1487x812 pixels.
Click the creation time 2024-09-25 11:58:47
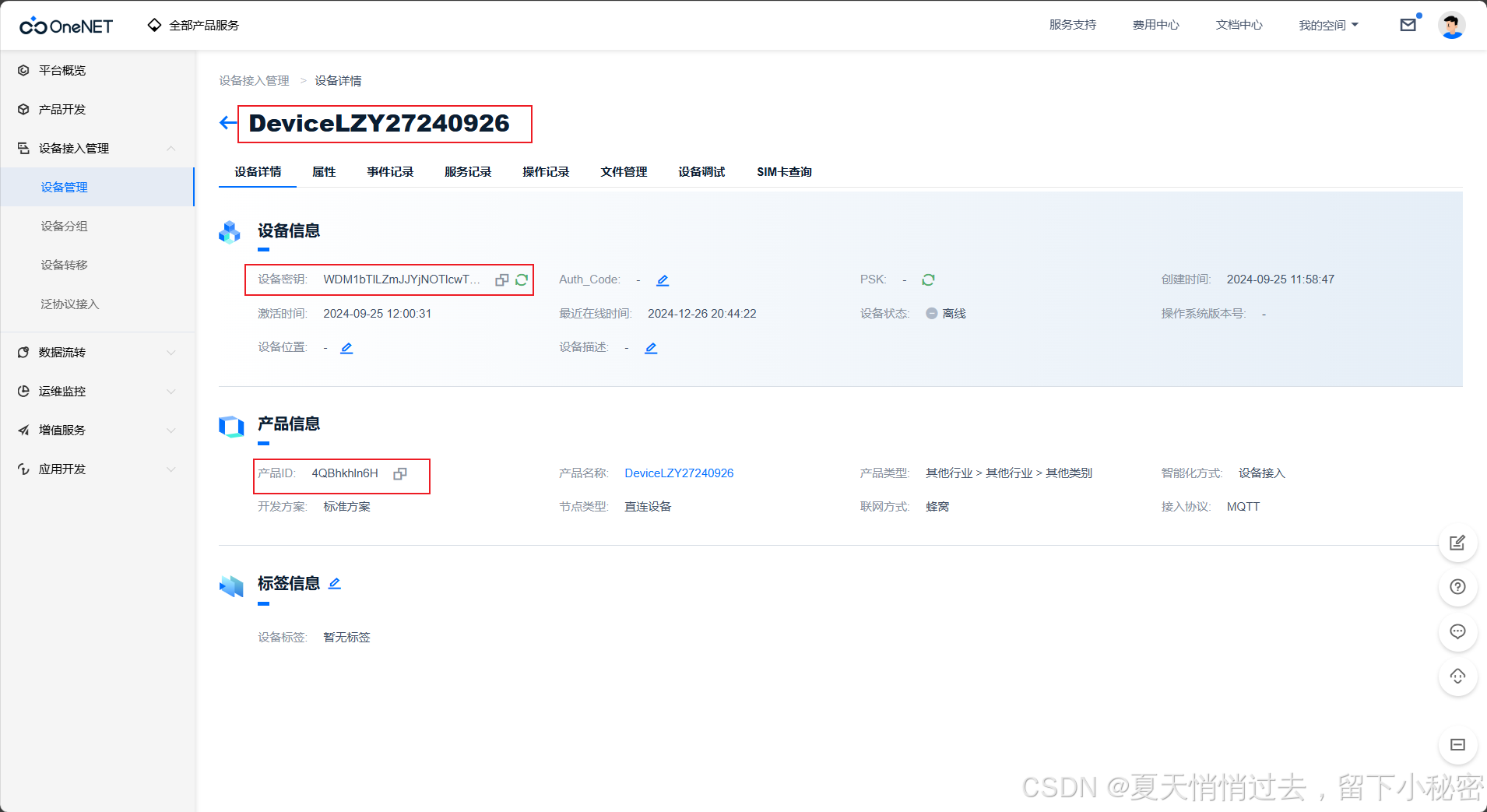point(1281,279)
